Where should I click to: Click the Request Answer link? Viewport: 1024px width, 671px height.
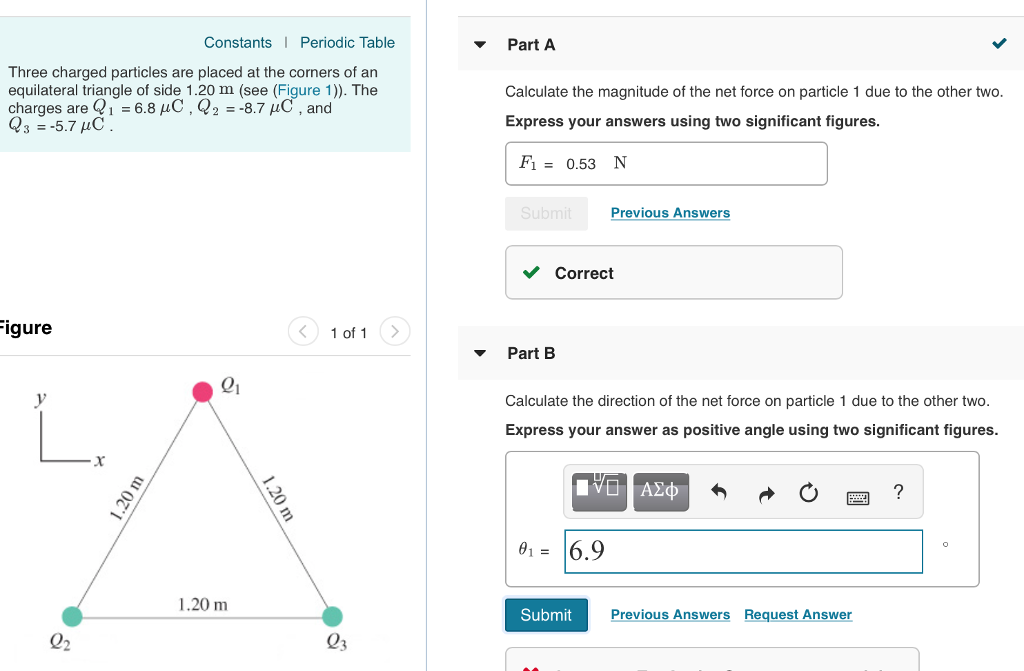point(797,614)
